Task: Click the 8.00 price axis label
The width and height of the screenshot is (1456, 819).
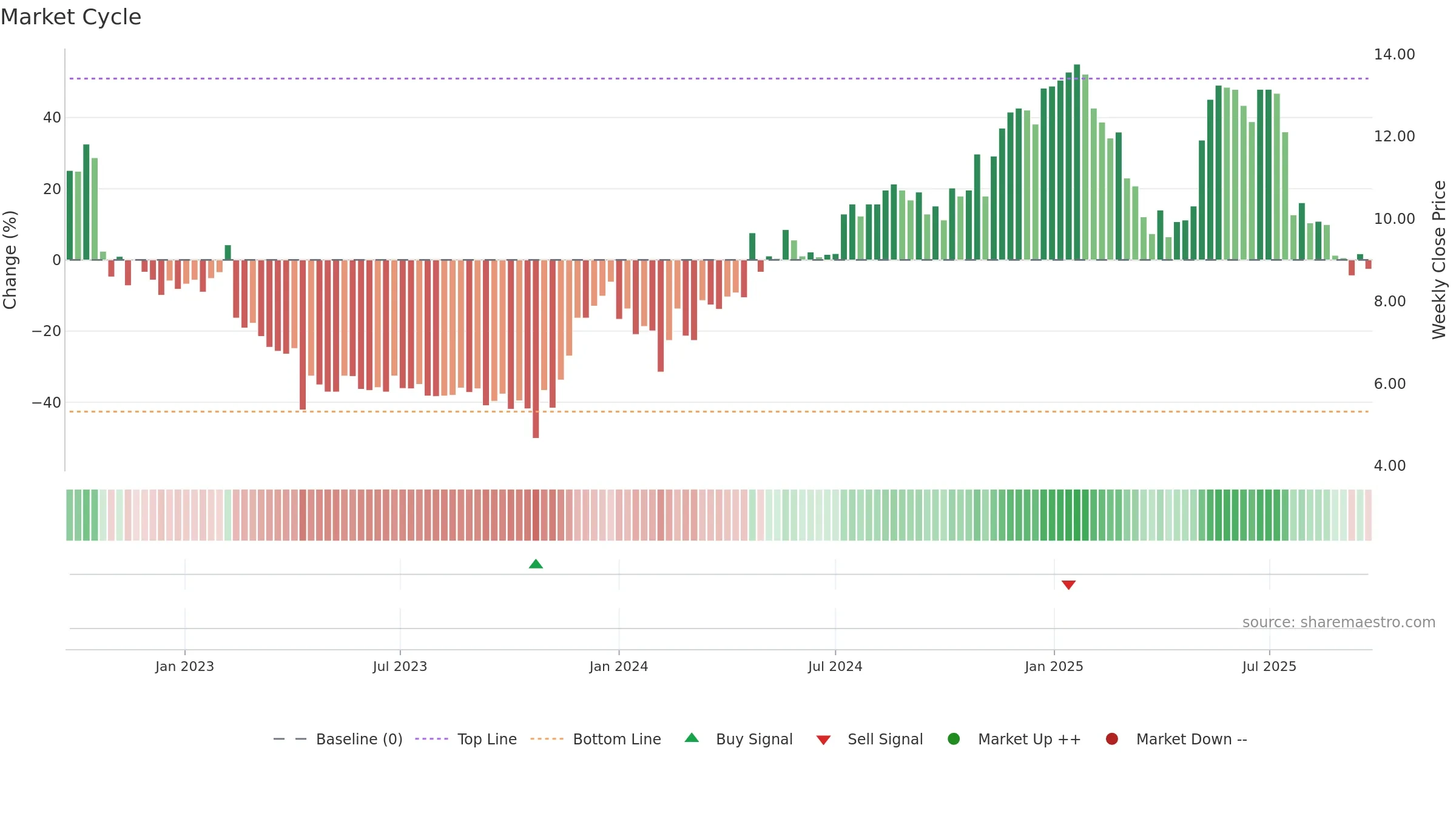Action: [1390, 302]
